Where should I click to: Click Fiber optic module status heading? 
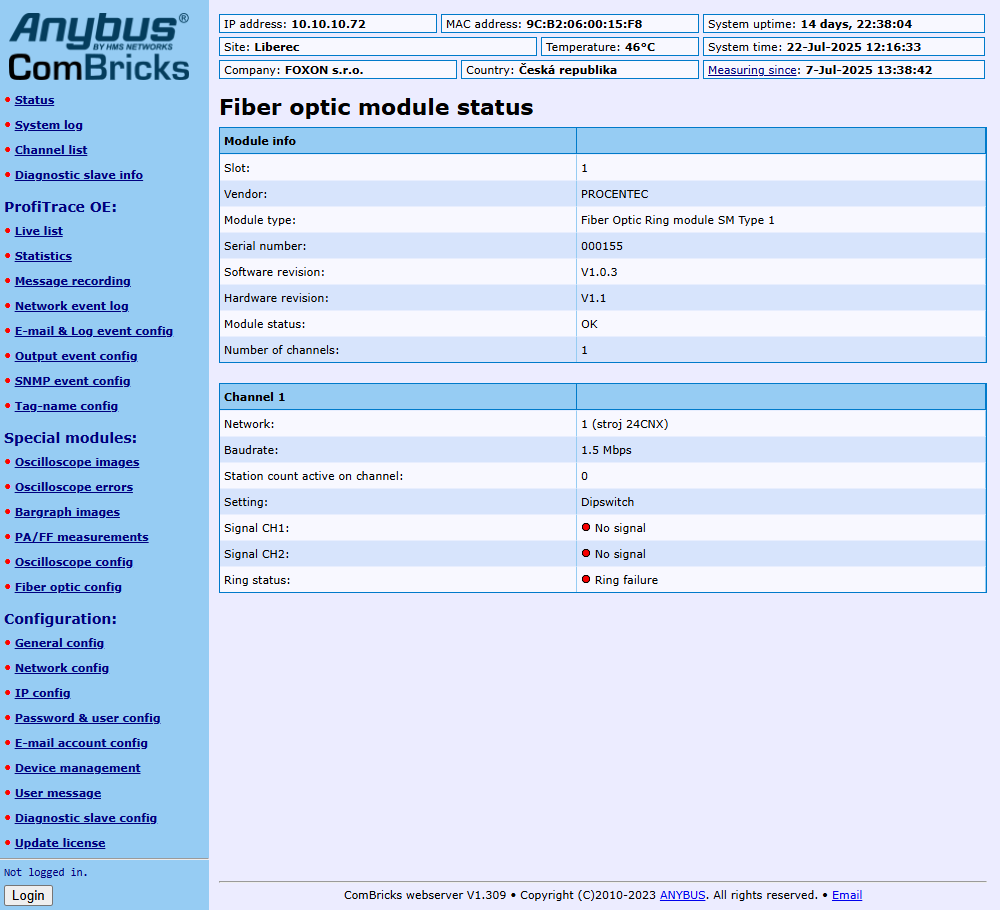click(376, 107)
